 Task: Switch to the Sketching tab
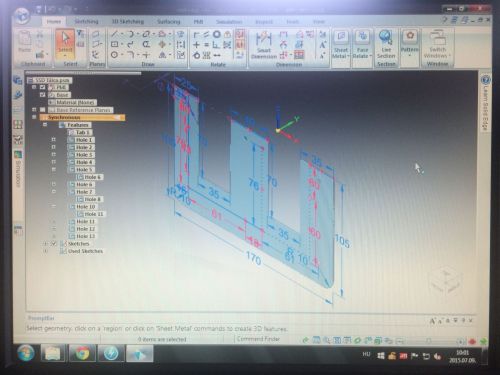[86, 22]
